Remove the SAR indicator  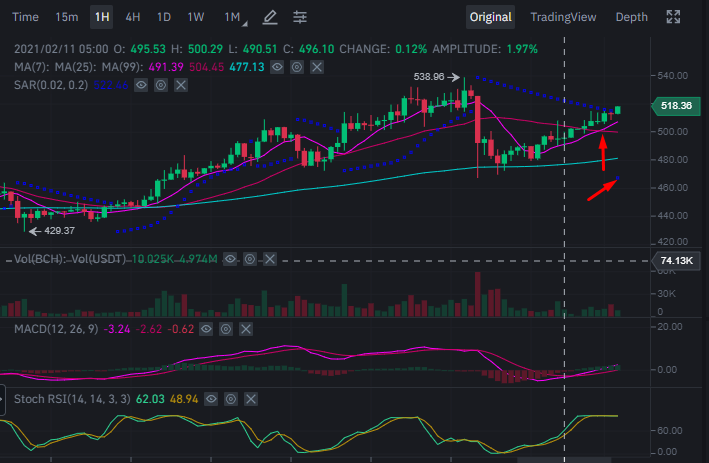point(181,85)
